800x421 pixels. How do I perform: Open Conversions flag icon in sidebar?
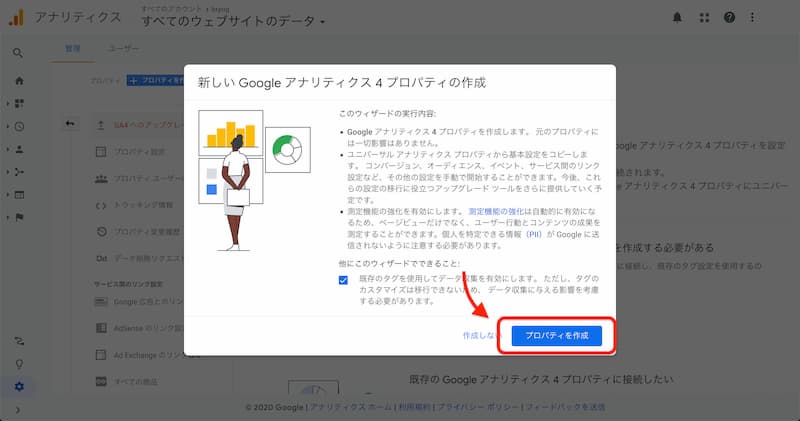(x=19, y=217)
